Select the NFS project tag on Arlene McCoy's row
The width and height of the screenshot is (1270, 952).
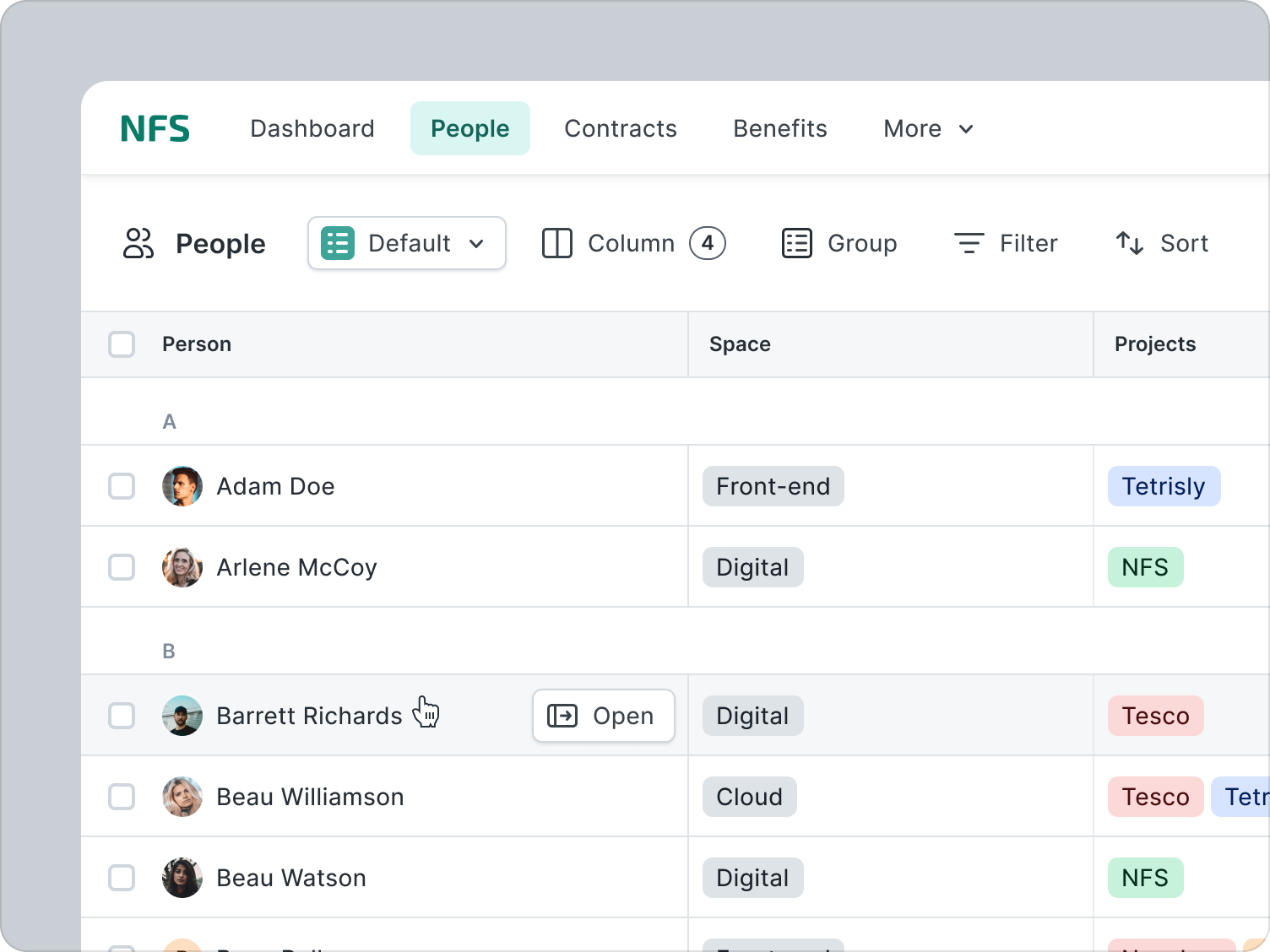(1145, 567)
